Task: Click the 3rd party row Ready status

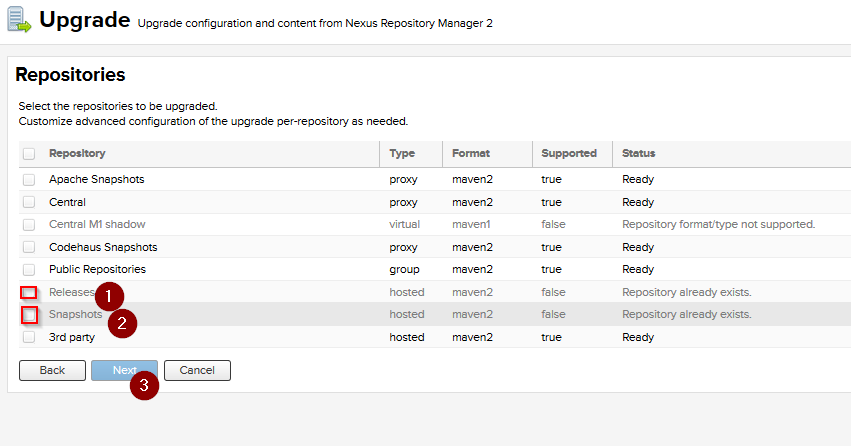Action: click(638, 338)
